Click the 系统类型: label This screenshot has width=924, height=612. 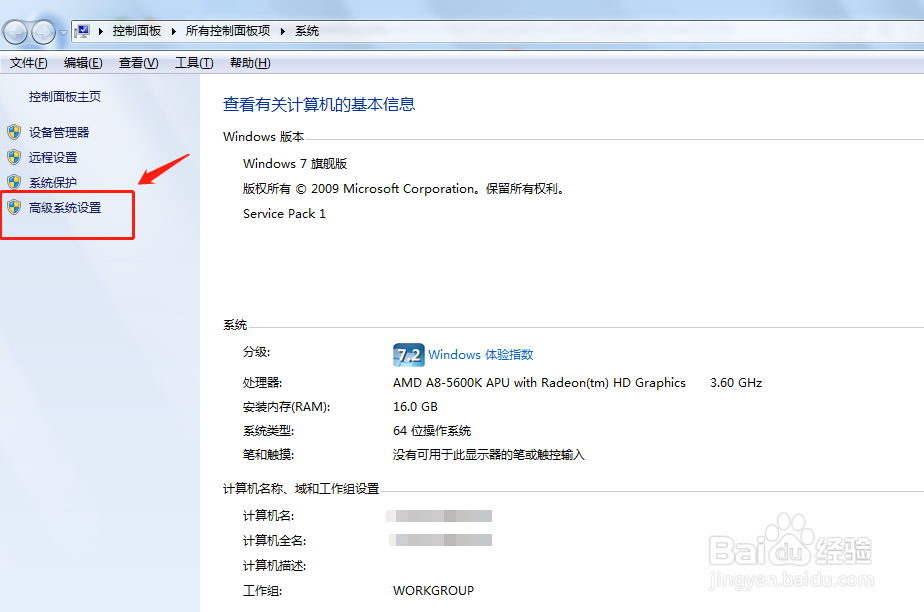(x=268, y=431)
